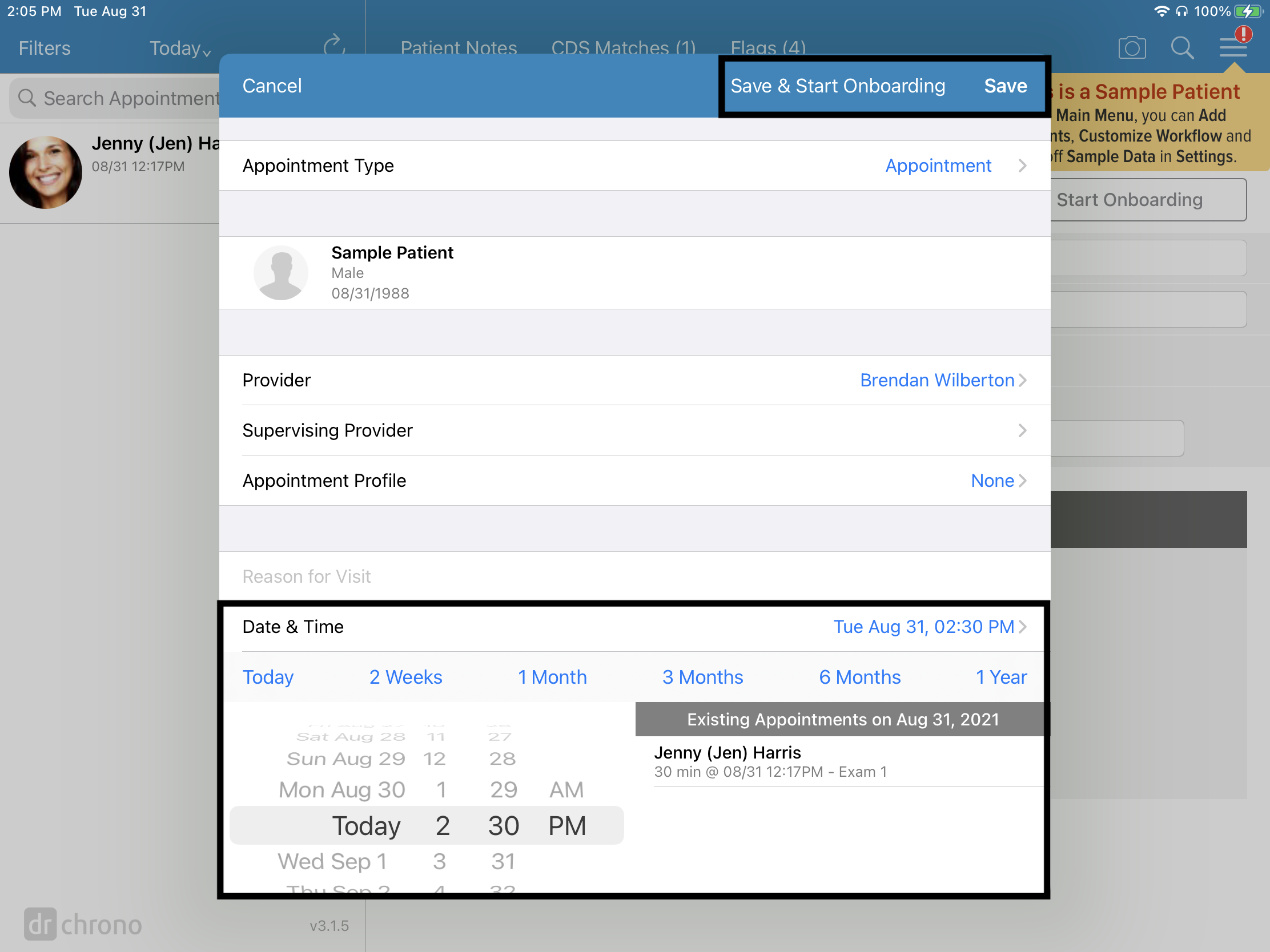Open Filters in the left panel
Viewport: 1270px width, 952px height.
(44, 47)
